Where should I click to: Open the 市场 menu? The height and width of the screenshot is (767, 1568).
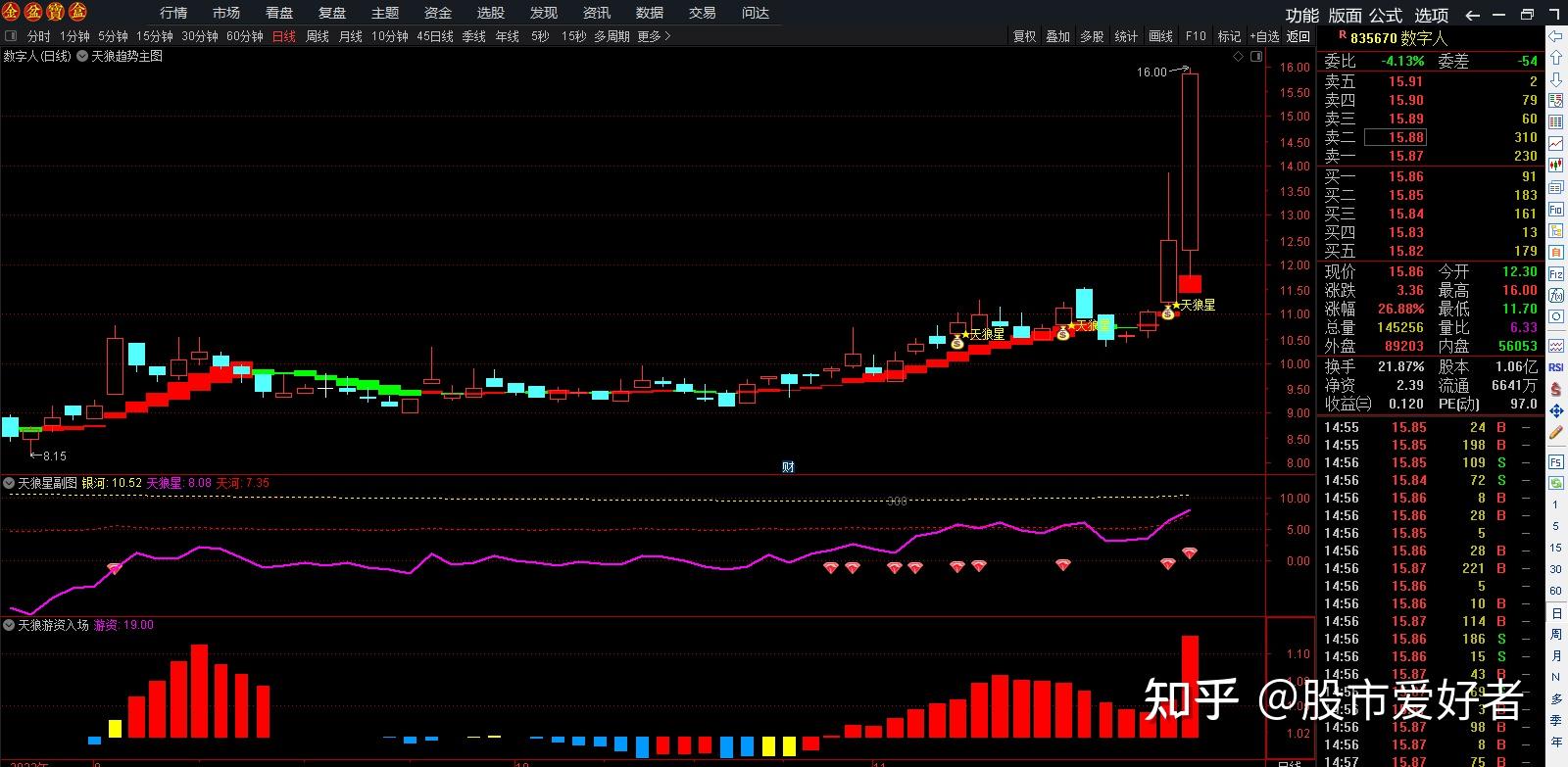226,13
